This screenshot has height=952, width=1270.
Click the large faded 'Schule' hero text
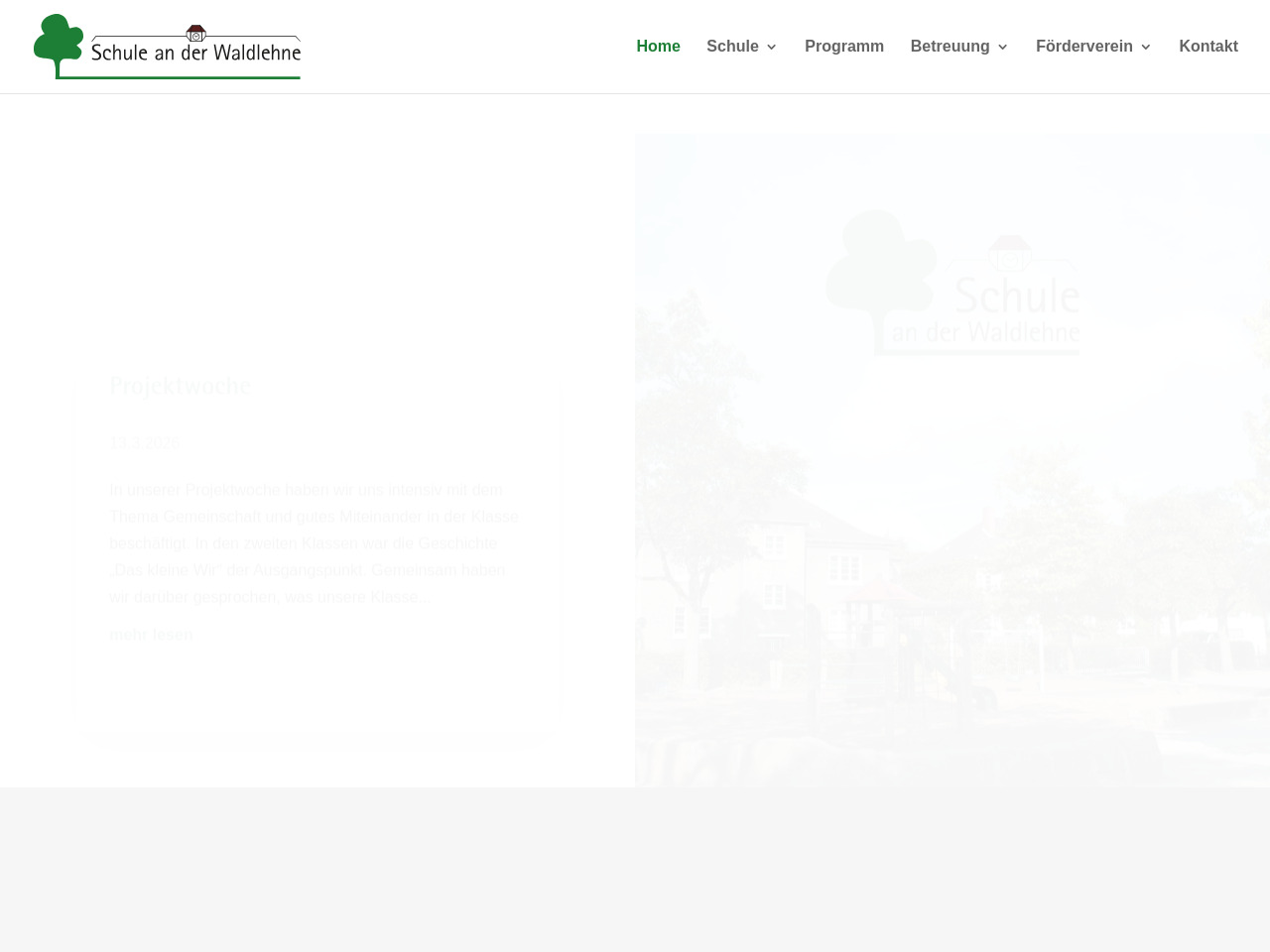(x=1016, y=296)
